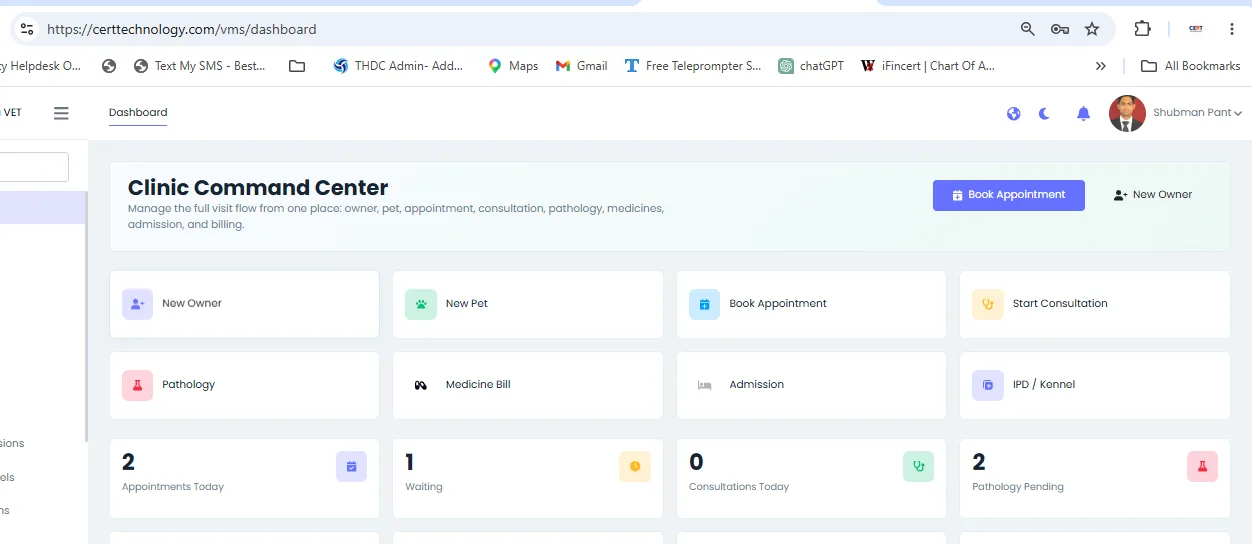Expand the Shubman Pant user dropdown

[x=1197, y=113]
